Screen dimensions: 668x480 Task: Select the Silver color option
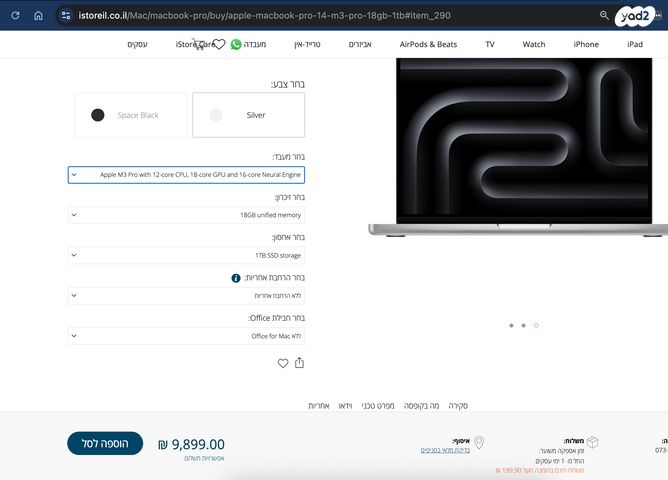click(248, 115)
